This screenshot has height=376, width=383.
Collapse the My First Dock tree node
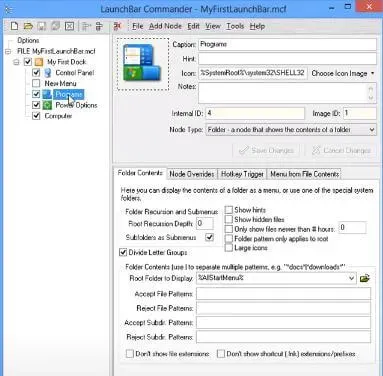tap(16, 62)
